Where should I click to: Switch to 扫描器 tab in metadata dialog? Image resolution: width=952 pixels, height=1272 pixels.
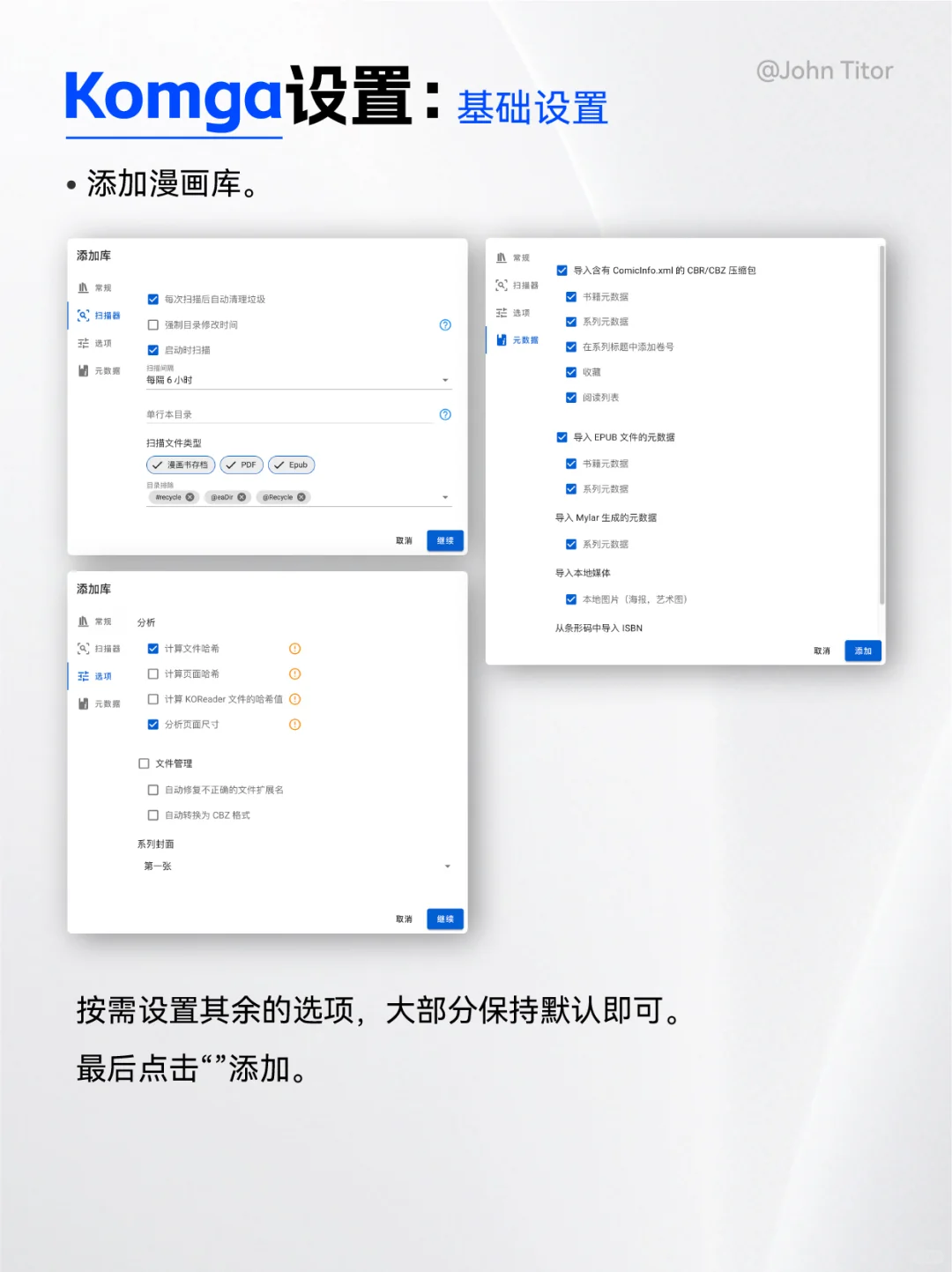pyautogui.click(x=517, y=286)
